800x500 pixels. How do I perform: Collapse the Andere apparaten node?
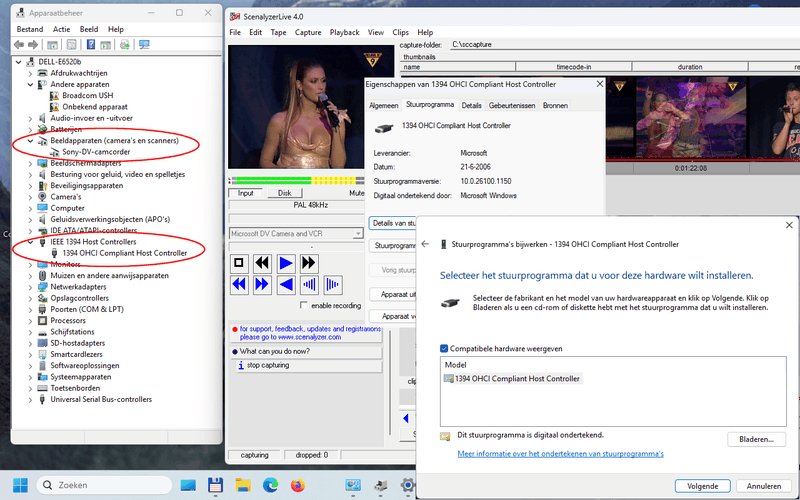point(30,85)
